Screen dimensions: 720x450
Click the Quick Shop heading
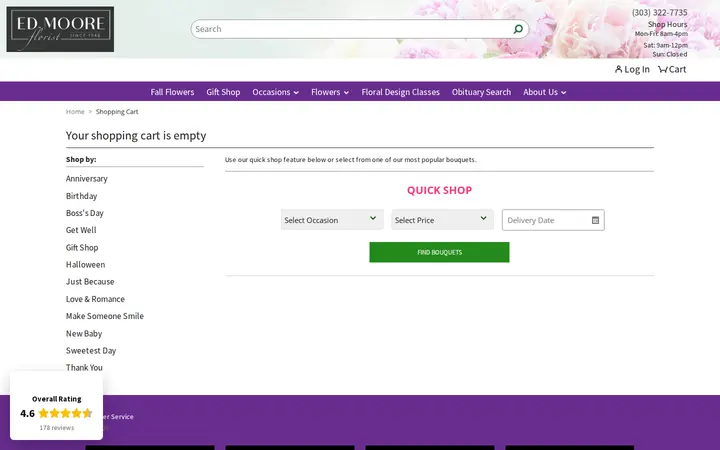439,190
